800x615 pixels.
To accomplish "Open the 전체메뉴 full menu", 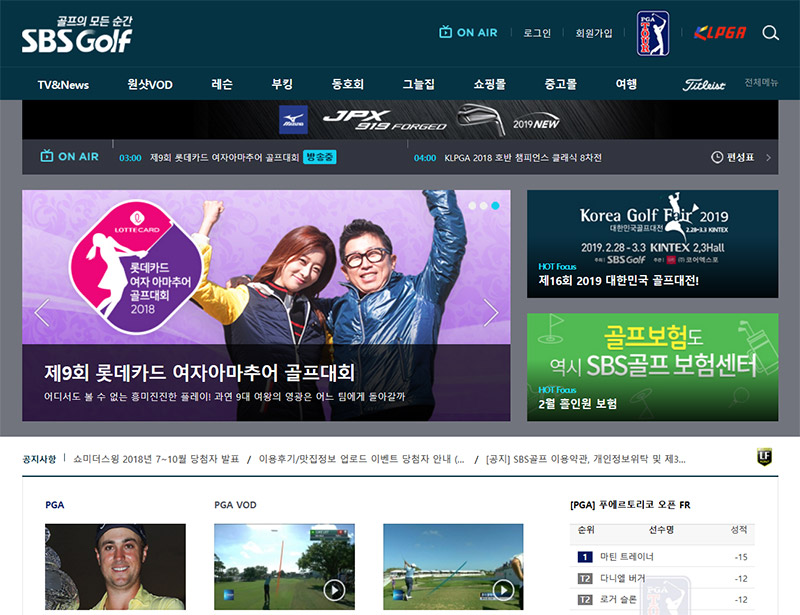I will point(761,82).
